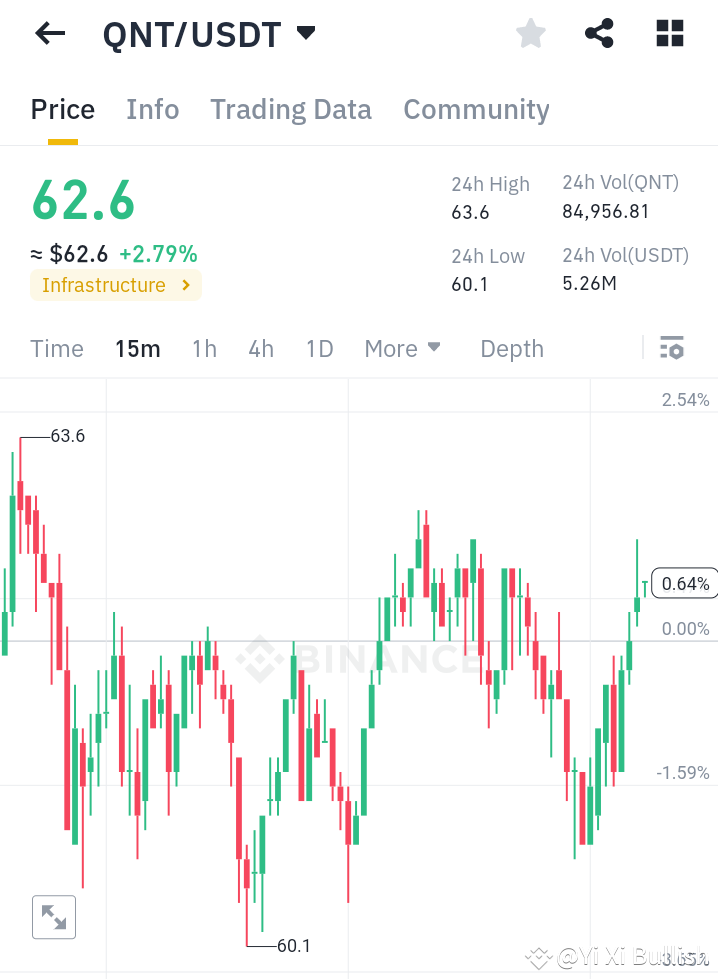Select the 0.64% percentage marker on chart
This screenshot has width=718, height=979.
pyautogui.click(x=684, y=582)
